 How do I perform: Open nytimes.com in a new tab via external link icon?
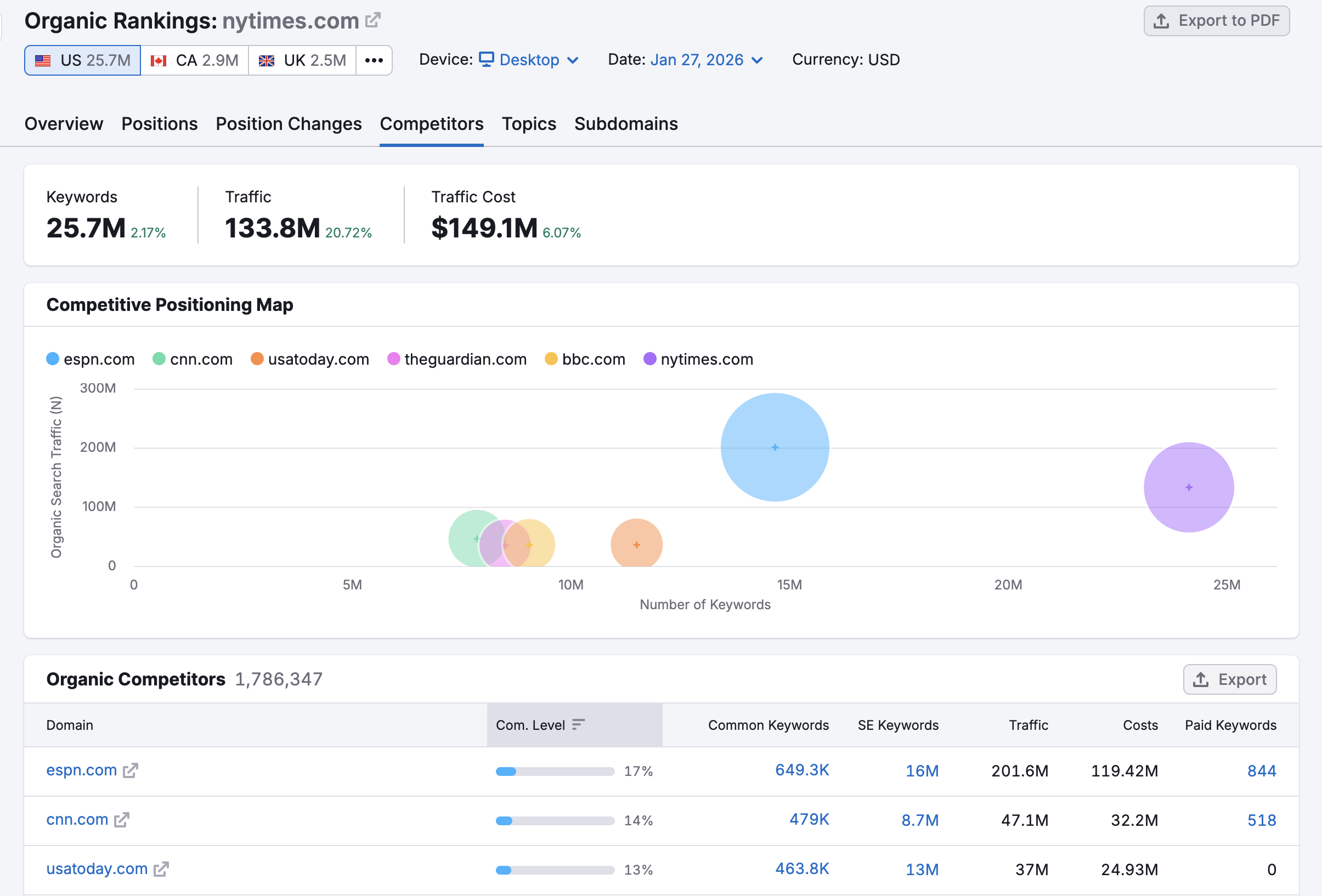pyautogui.click(x=372, y=19)
